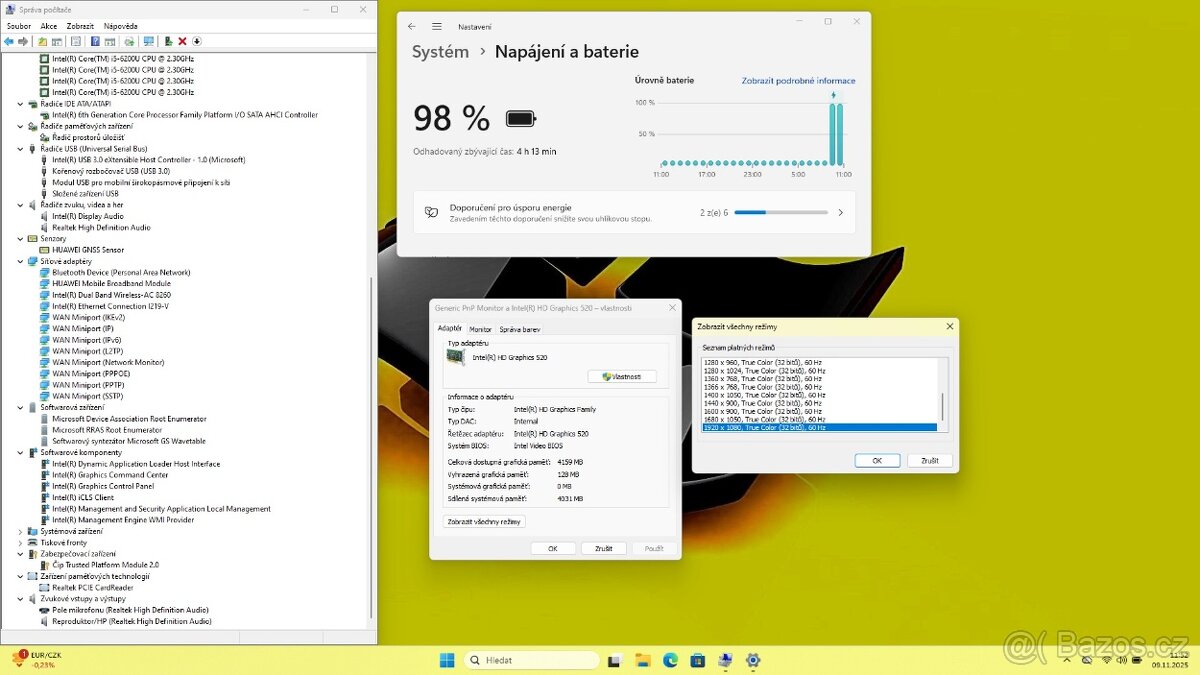The height and width of the screenshot is (675, 1200).
Task: Open the Akce menu in Device Manager
Action: click(47, 25)
